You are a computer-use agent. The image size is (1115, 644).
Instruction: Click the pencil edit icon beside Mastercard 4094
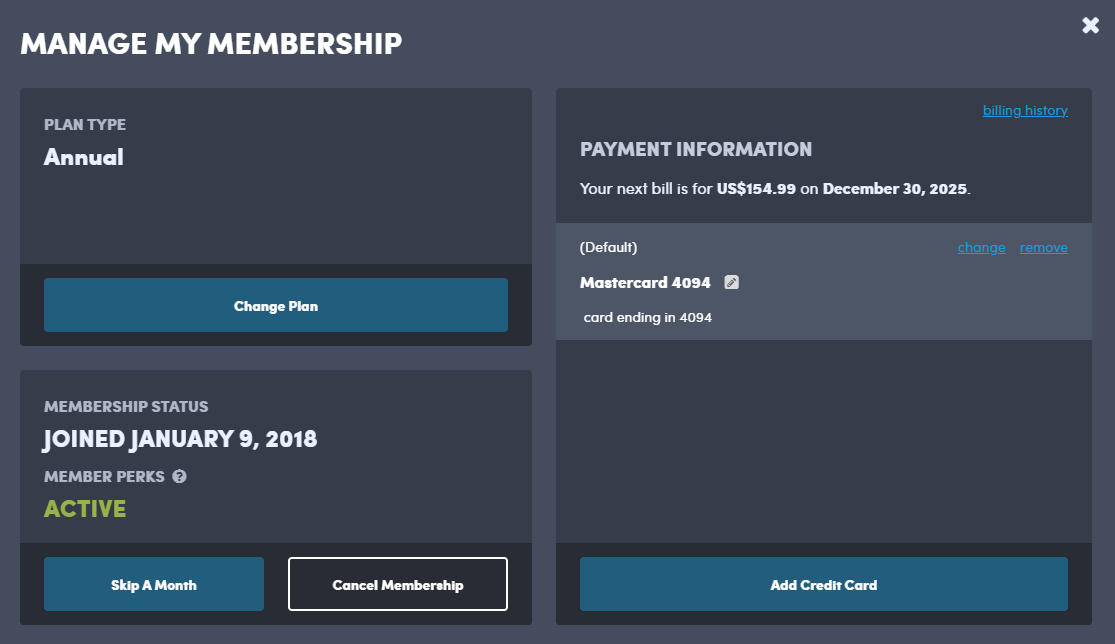point(732,283)
